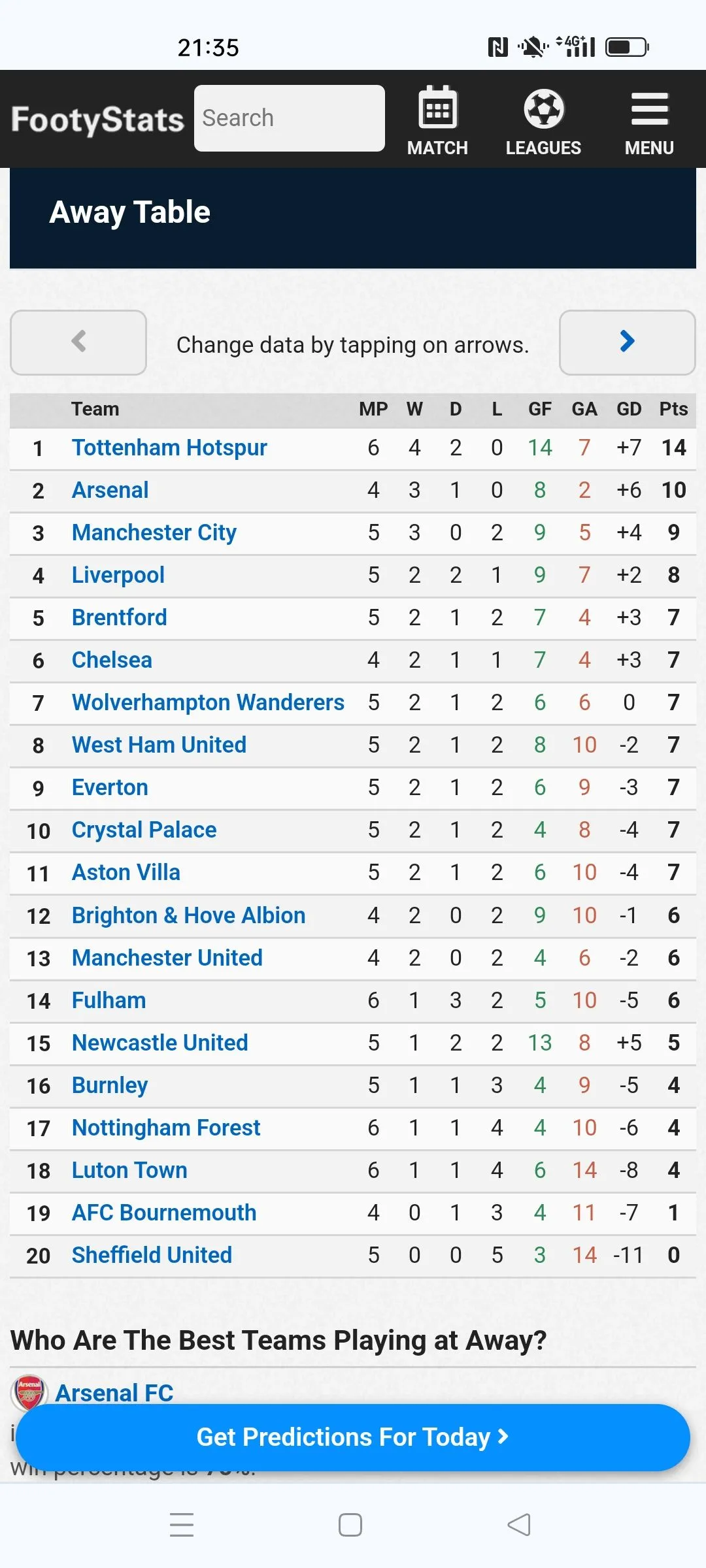
Task: Click the Search input field
Action: click(290, 118)
